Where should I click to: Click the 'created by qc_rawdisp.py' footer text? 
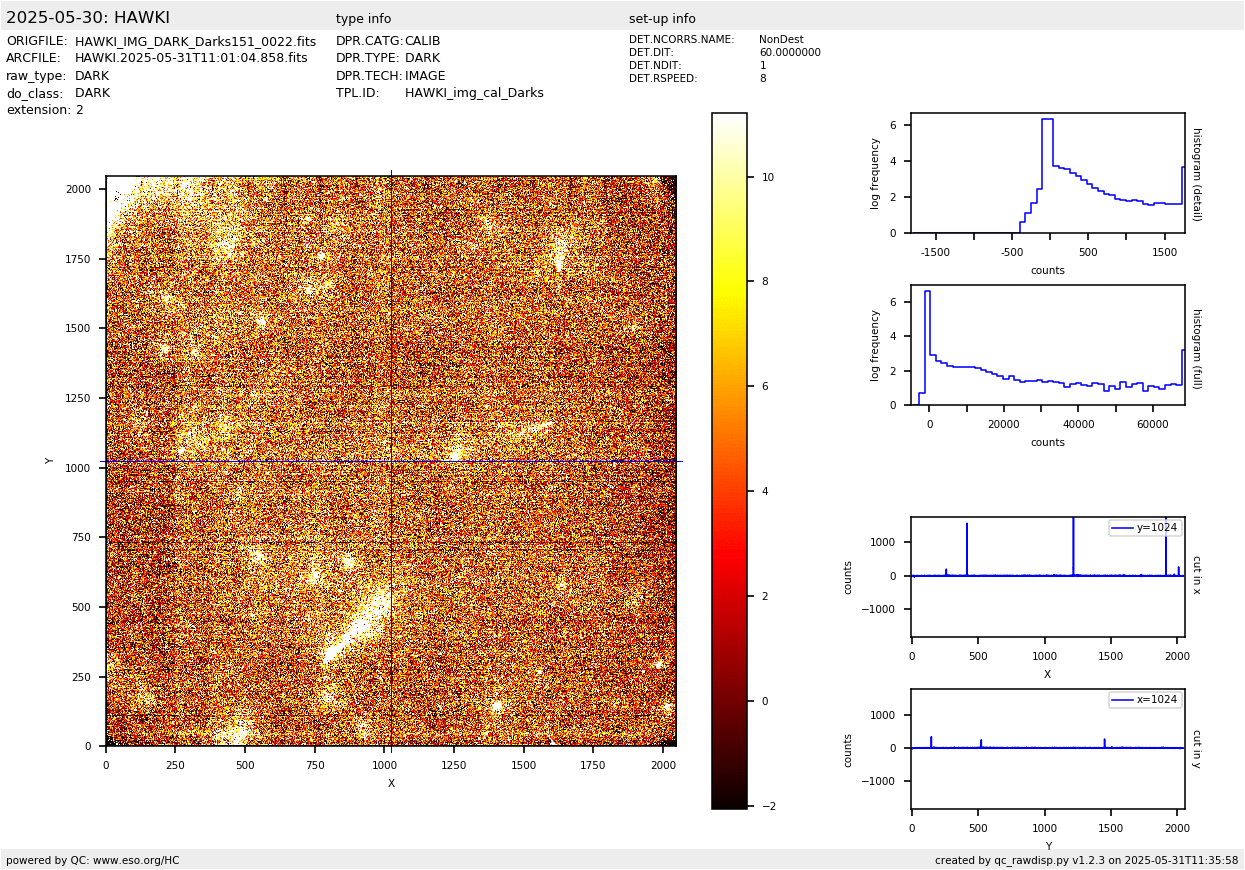1086,860
